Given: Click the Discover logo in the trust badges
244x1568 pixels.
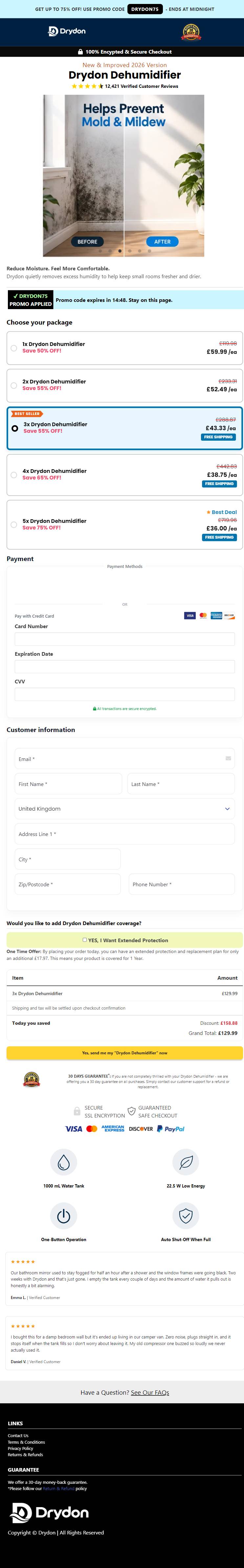Looking at the screenshot, I should pyautogui.click(x=141, y=1129).
